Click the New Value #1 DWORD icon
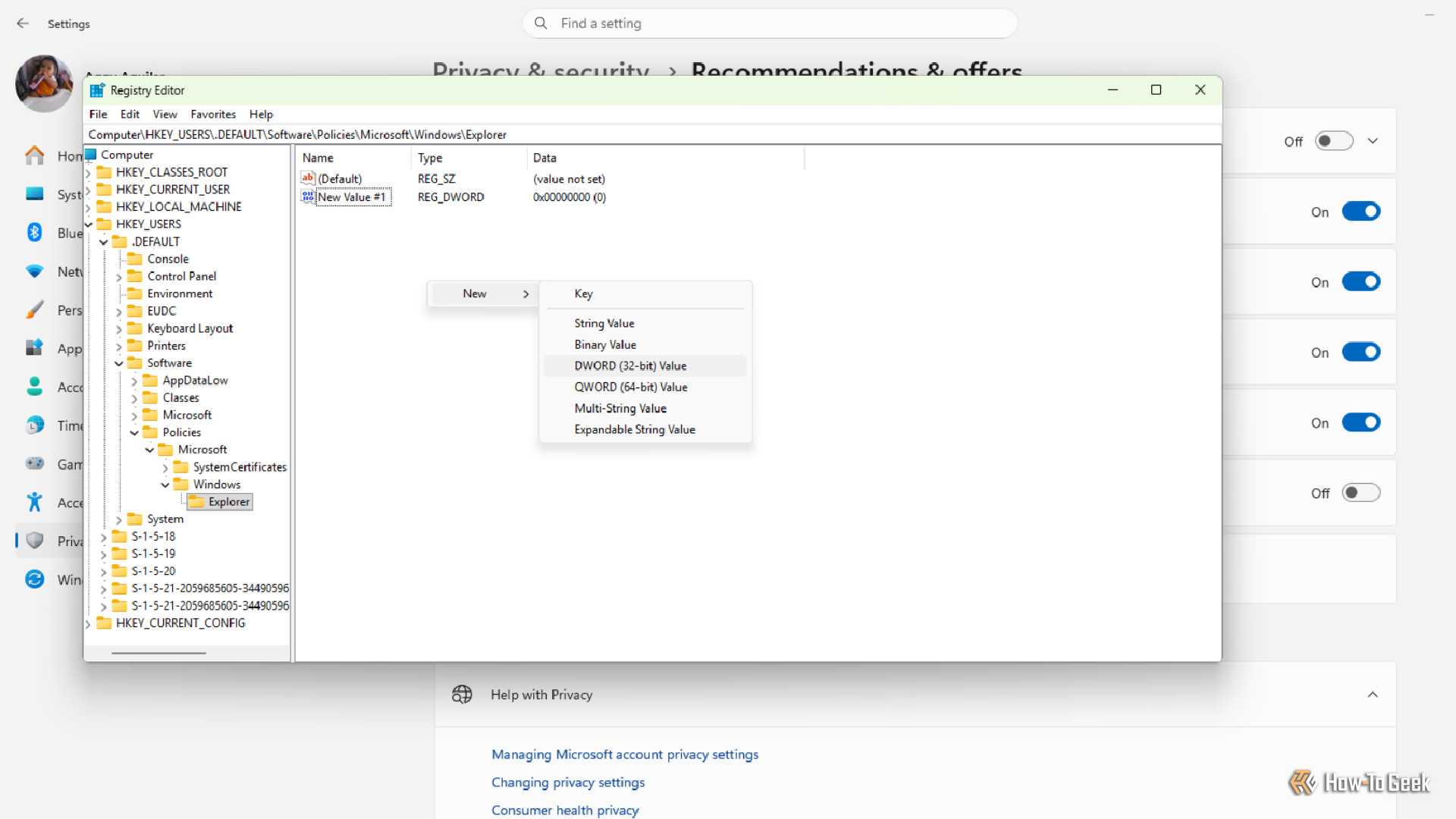 (308, 196)
